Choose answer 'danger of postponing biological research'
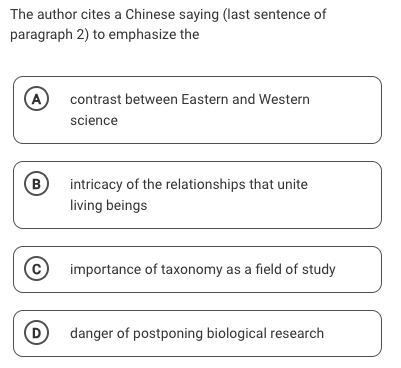Screen dimensions: 401x368 pos(197,334)
